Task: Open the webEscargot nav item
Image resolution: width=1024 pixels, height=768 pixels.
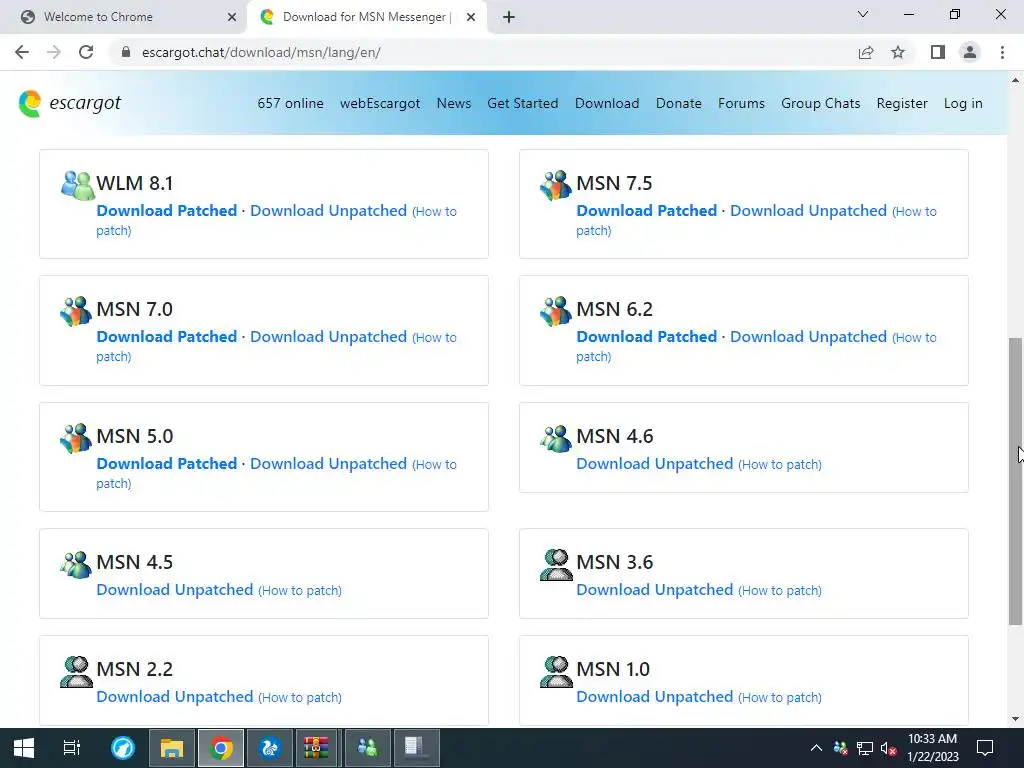Action: point(380,103)
